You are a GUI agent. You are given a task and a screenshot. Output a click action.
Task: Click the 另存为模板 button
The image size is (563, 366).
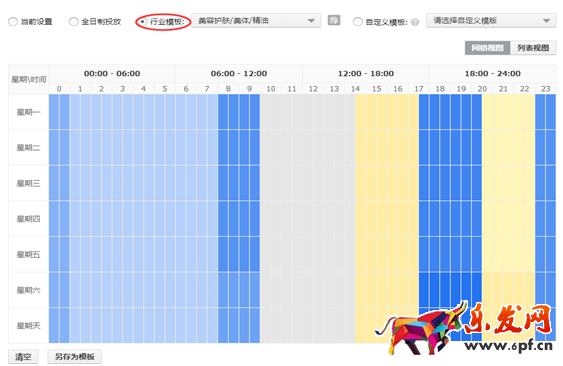[x=75, y=357]
